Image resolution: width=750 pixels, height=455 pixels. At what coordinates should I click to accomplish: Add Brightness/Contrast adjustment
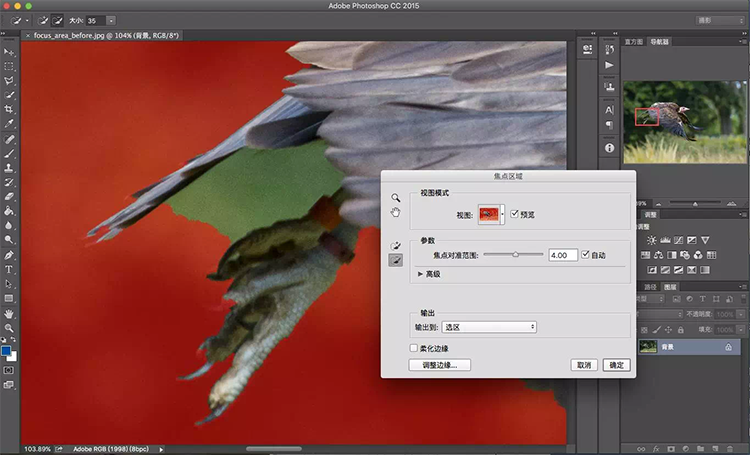pos(651,240)
